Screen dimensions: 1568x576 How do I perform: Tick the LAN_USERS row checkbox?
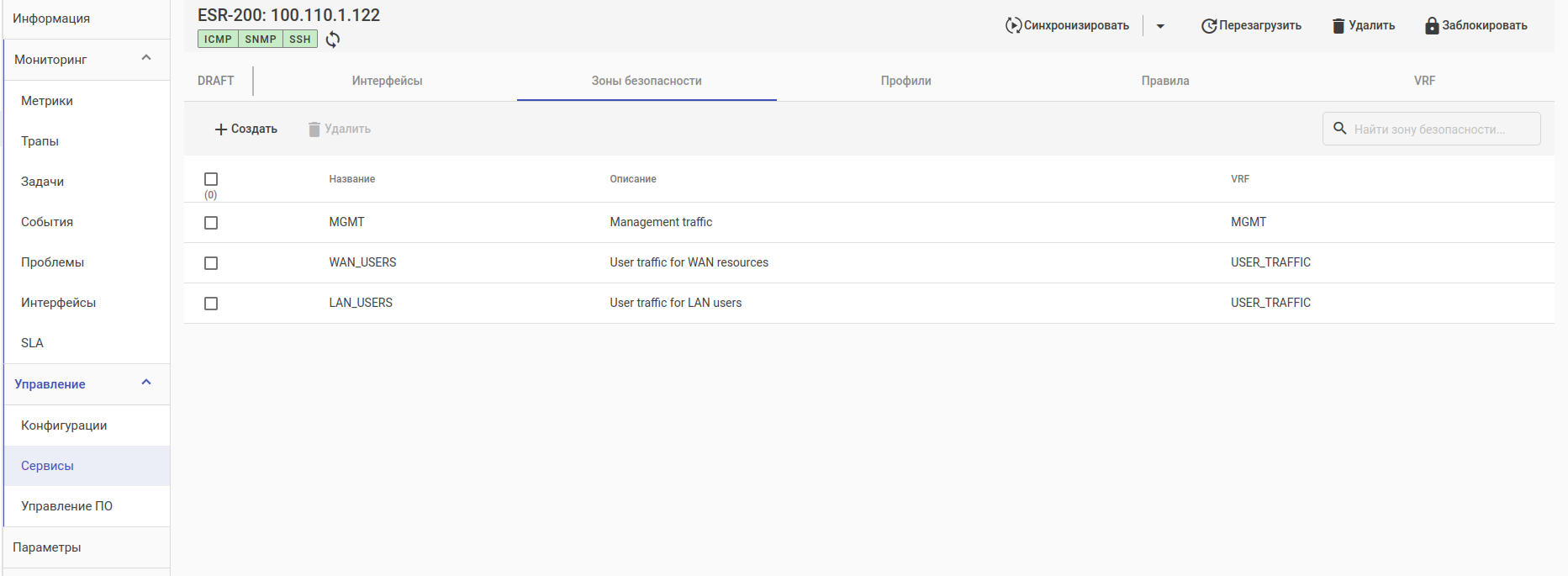tap(211, 304)
